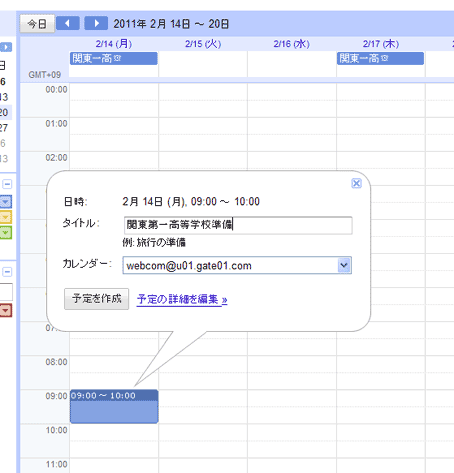This screenshot has width=454, height=473.
Task: Open the blue calendar color menu arrow
Action: coord(6,202)
